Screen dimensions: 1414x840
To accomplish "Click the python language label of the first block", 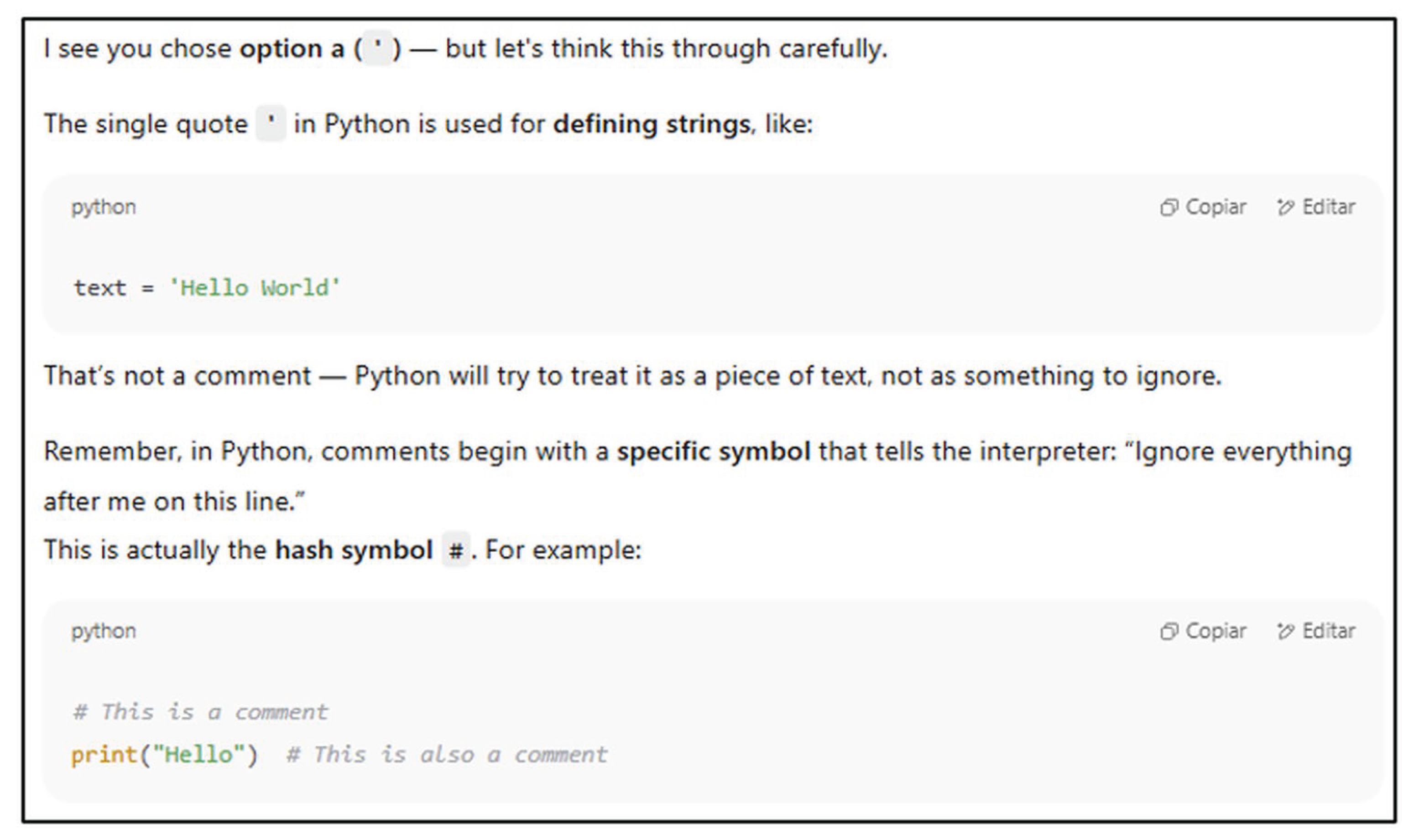I will (x=104, y=208).
